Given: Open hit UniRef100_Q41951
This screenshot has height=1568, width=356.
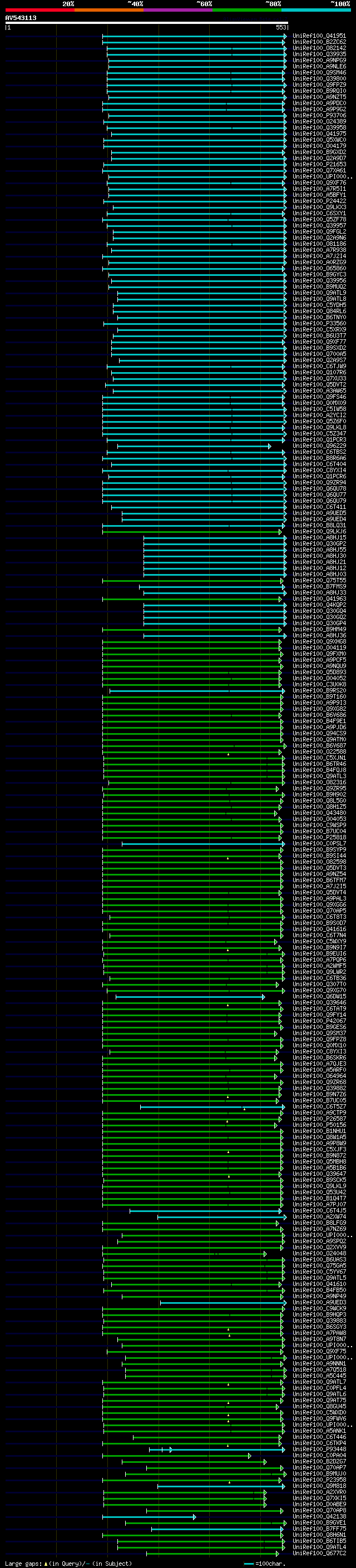Looking at the screenshot, I should pos(319,36).
